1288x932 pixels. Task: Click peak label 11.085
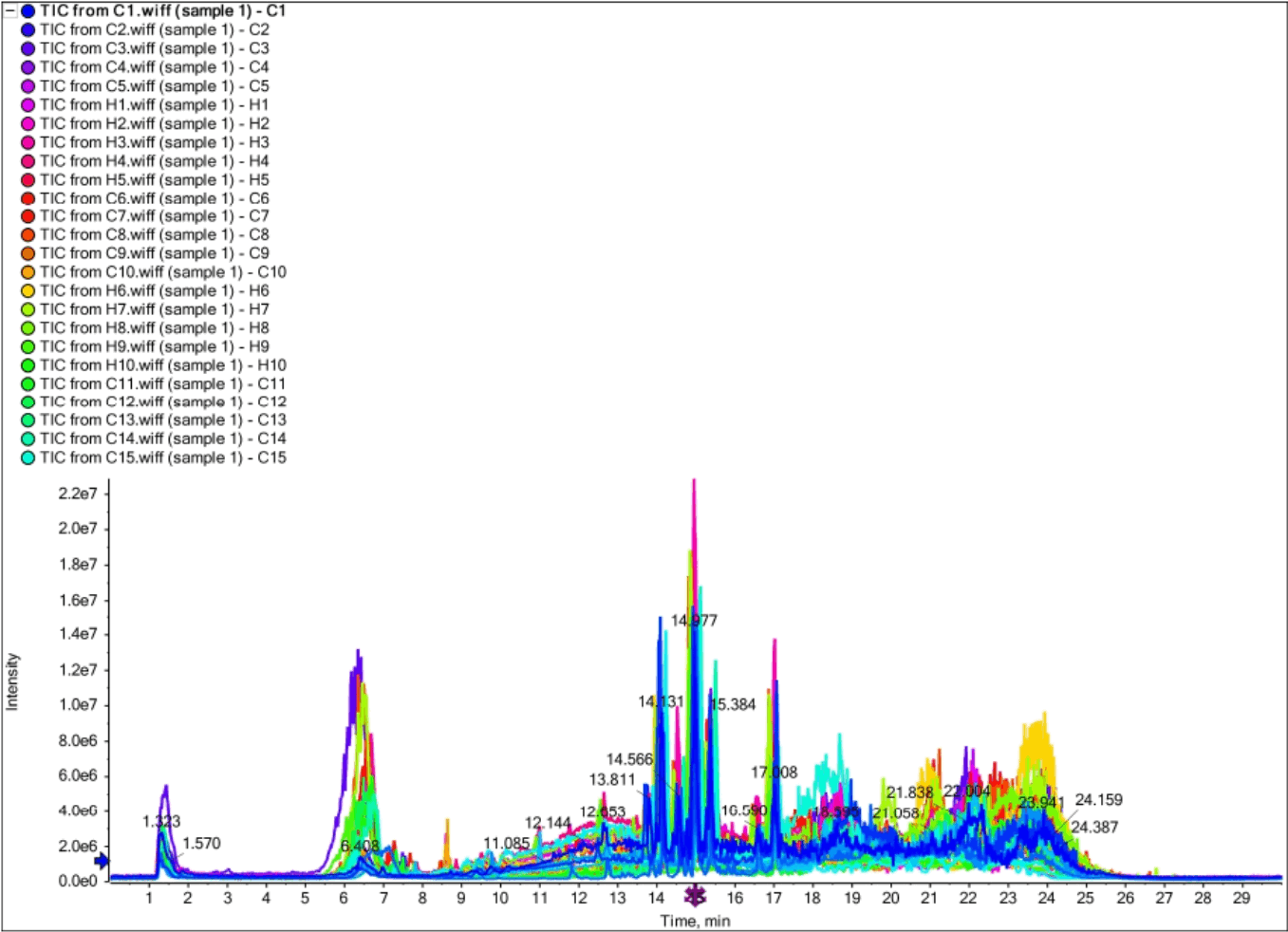pos(507,844)
